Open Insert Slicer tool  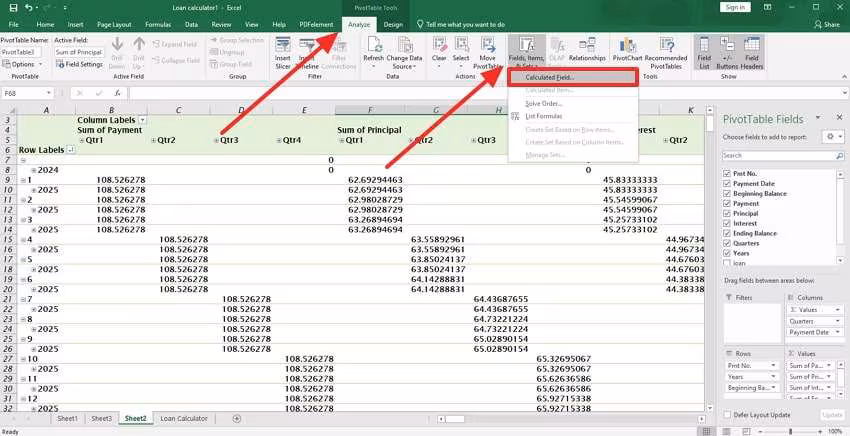click(x=282, y=53)
